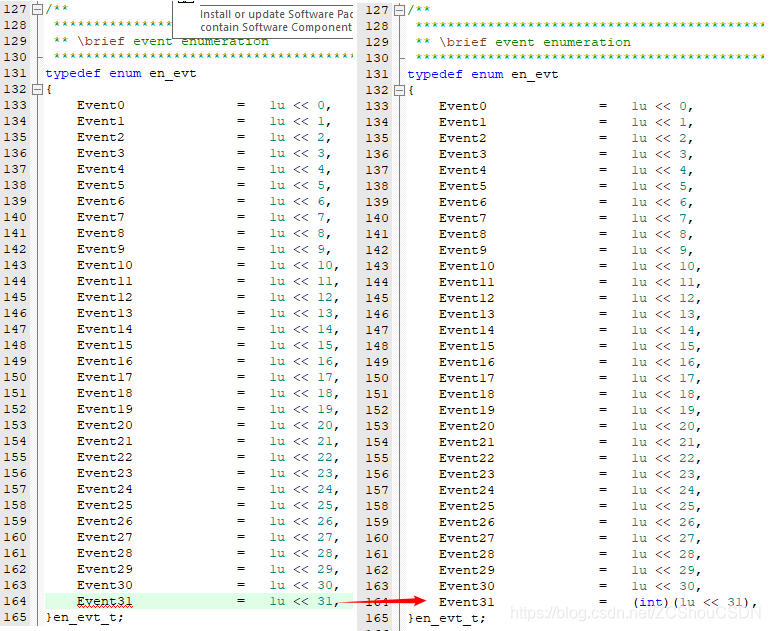This screenshot has height=631, width=770.
Task: Collapse enum body at line 132, left pane
Action: click(37, 89)
